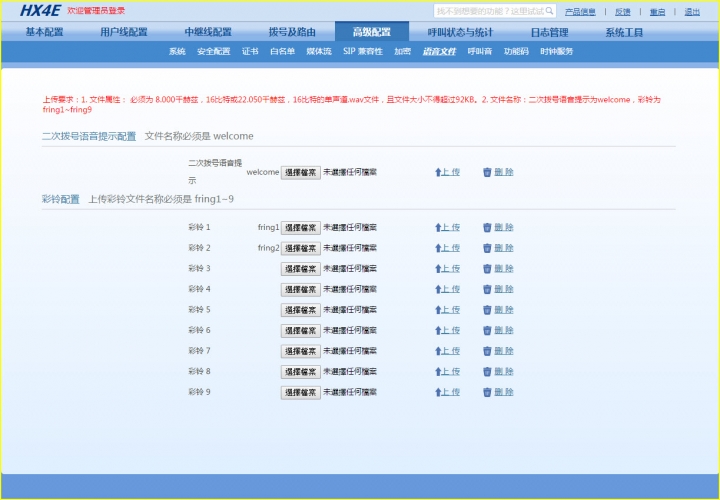Choose file for the welcome prompt
This screenshot has height=500, width=720.
click(x=301, y=173)
